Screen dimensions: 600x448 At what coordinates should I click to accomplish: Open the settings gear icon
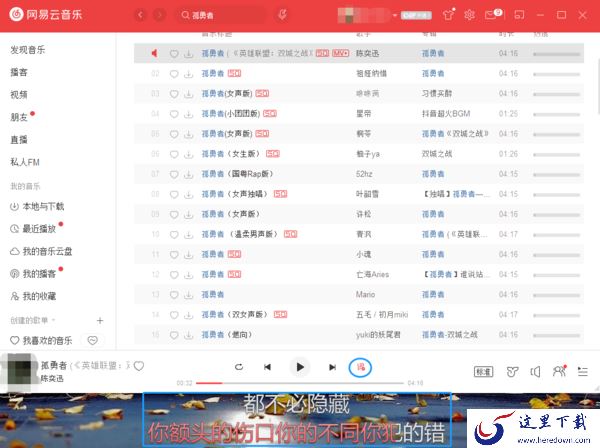[x=469, y=15]
